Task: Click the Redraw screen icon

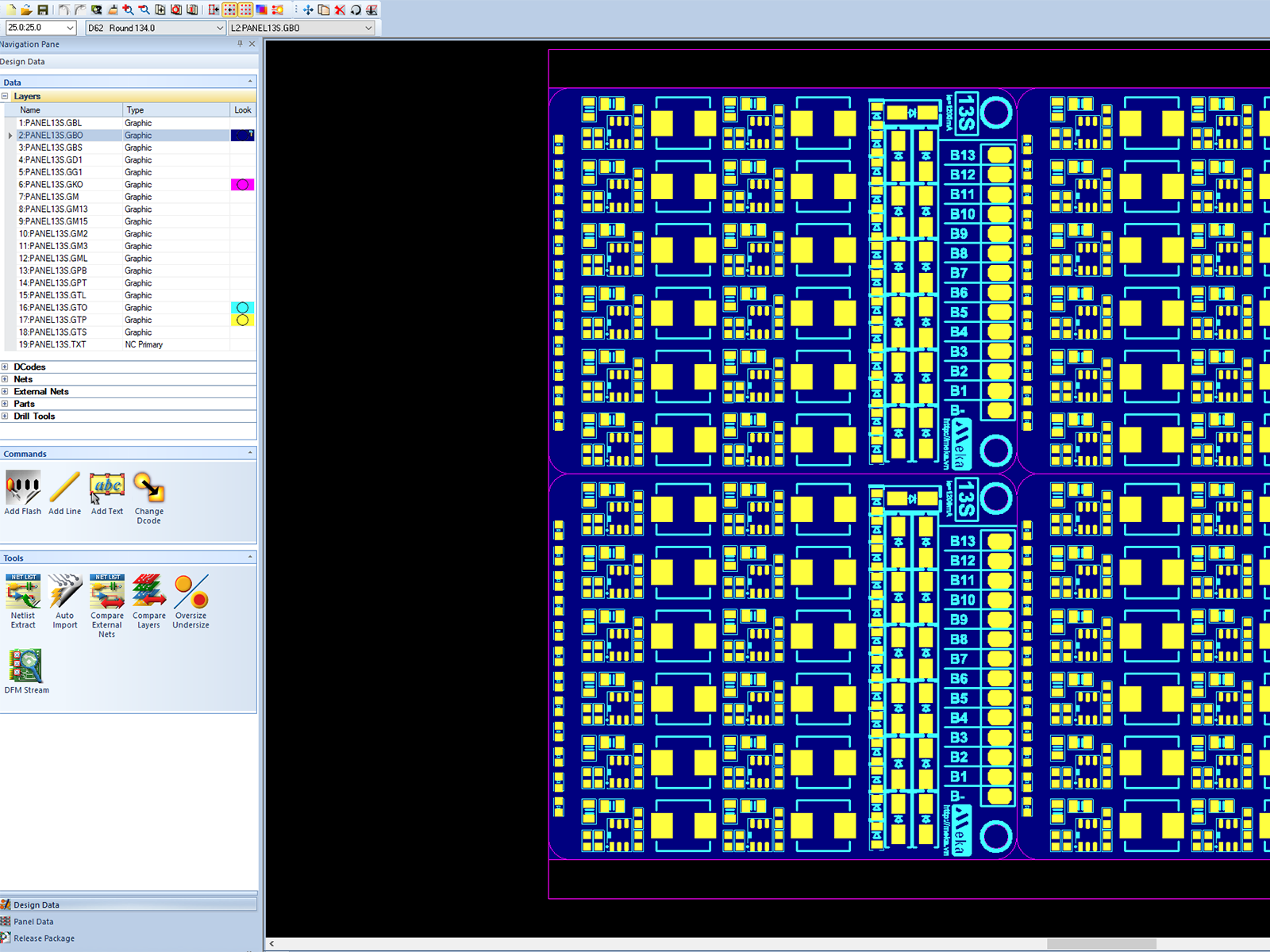Action: tap(112, 10)
